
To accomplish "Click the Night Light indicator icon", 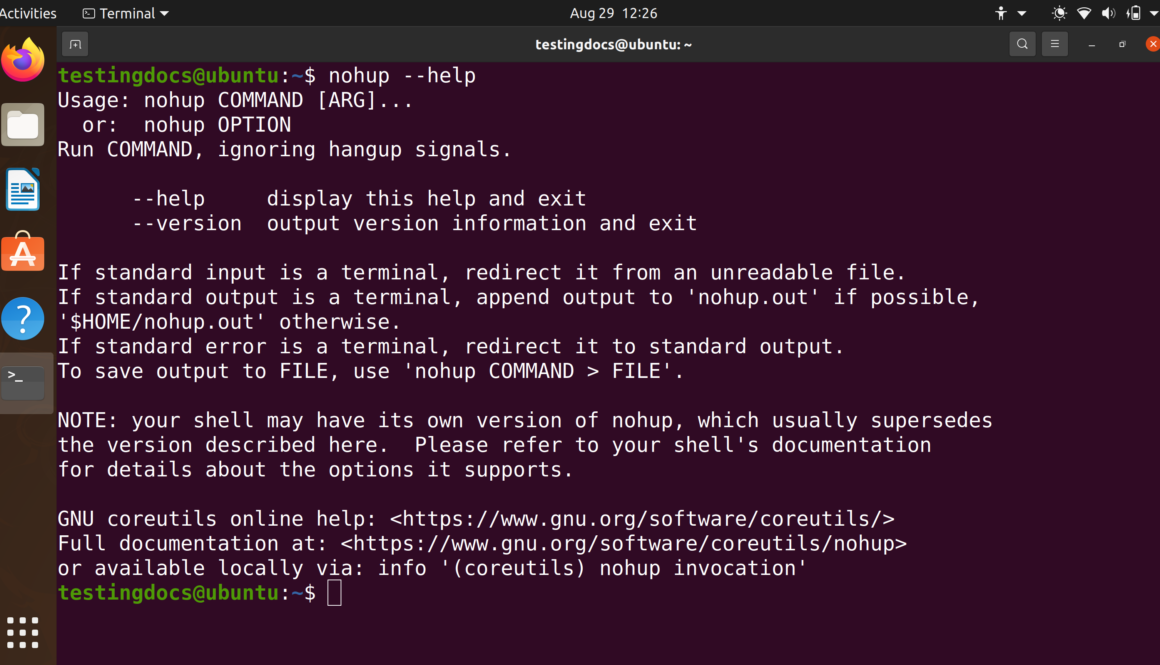I will pyautogui.click(x=1059, y=13).
